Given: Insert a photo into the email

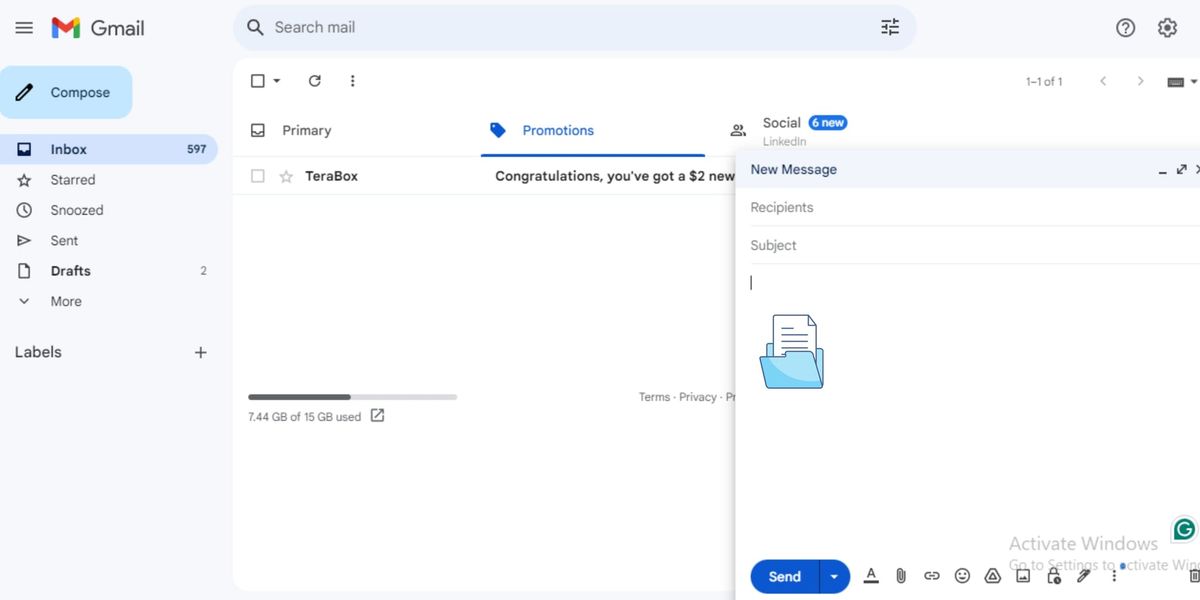Looking at the screenshot, I should tap(1022, 576).
